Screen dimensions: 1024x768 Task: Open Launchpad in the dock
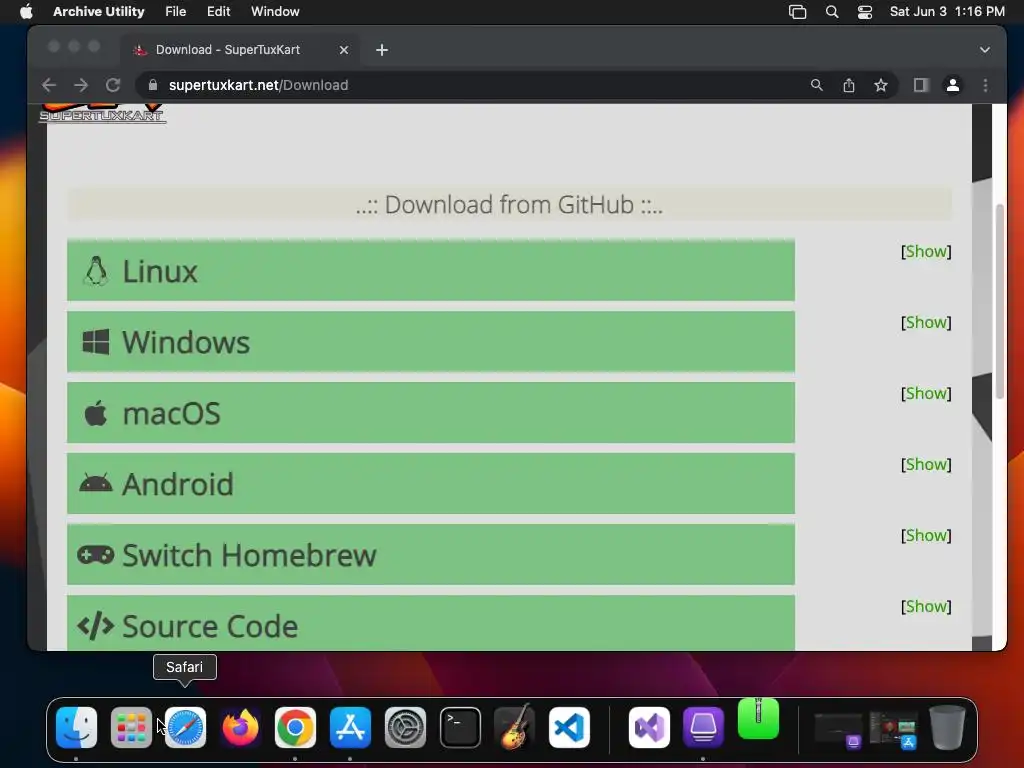[131, 728]
